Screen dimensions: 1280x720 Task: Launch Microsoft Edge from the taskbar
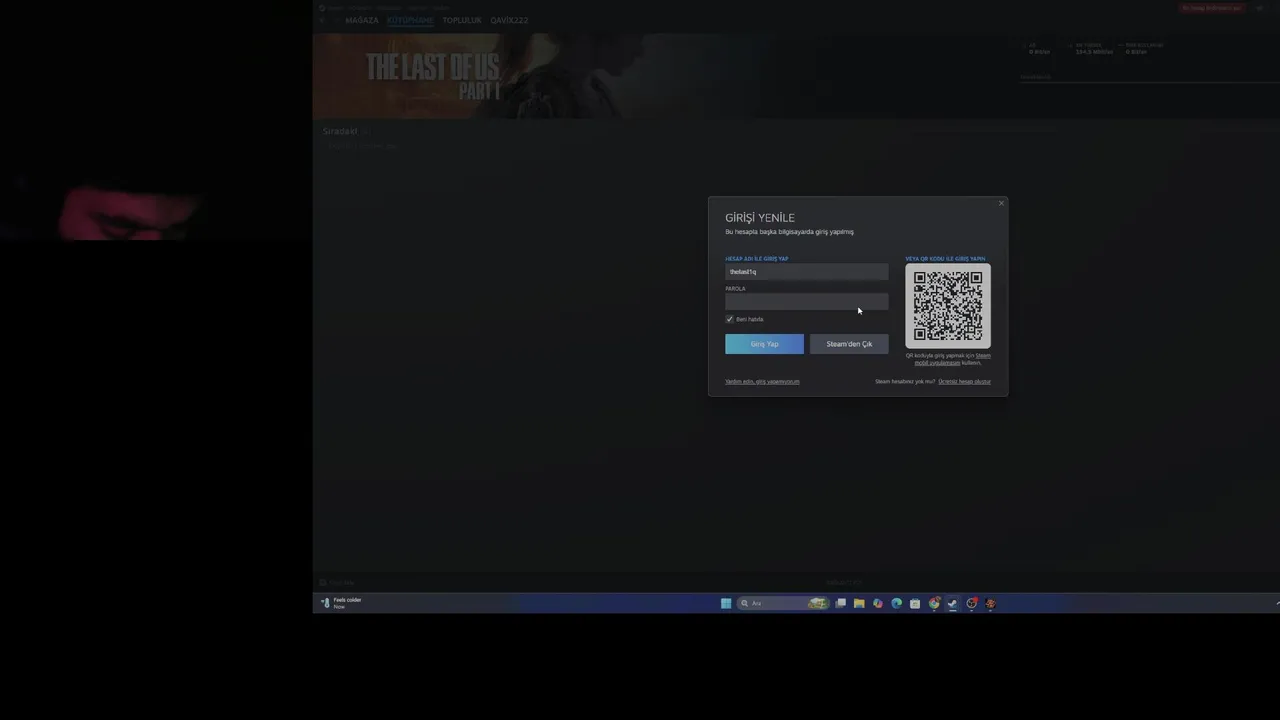click(x=896, y=603)
